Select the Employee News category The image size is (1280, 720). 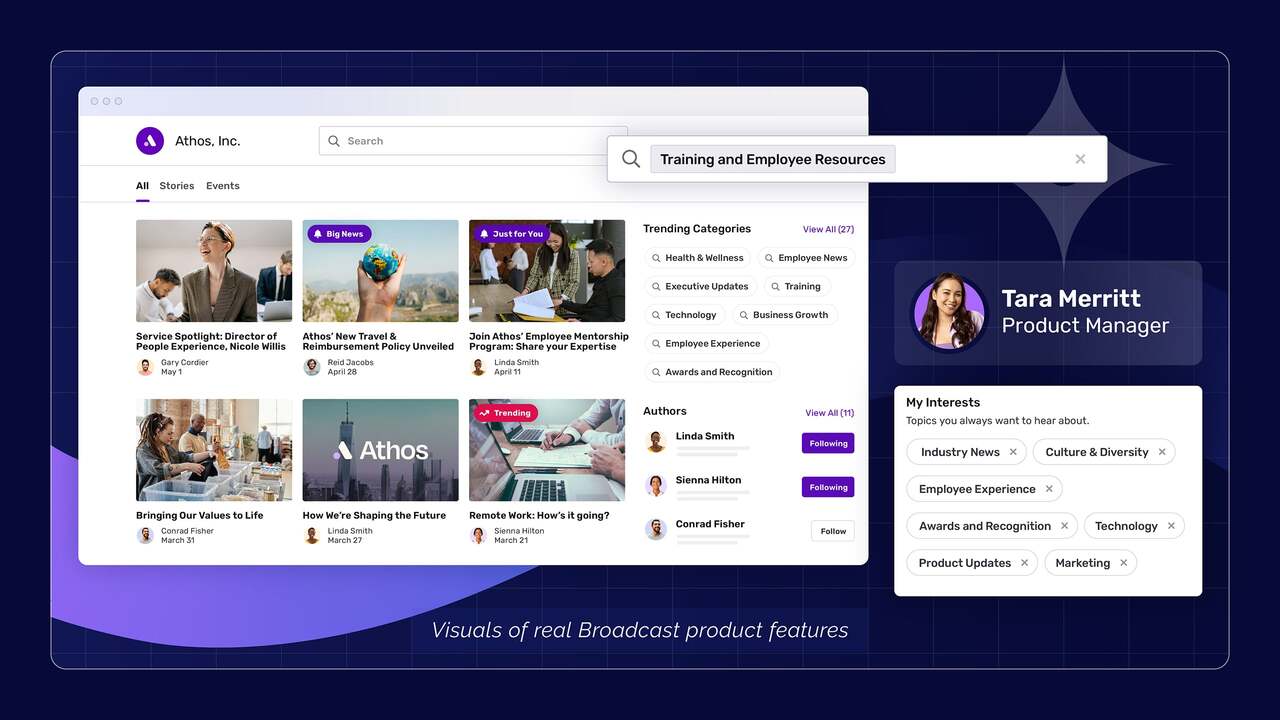click(x=806, y=258)
